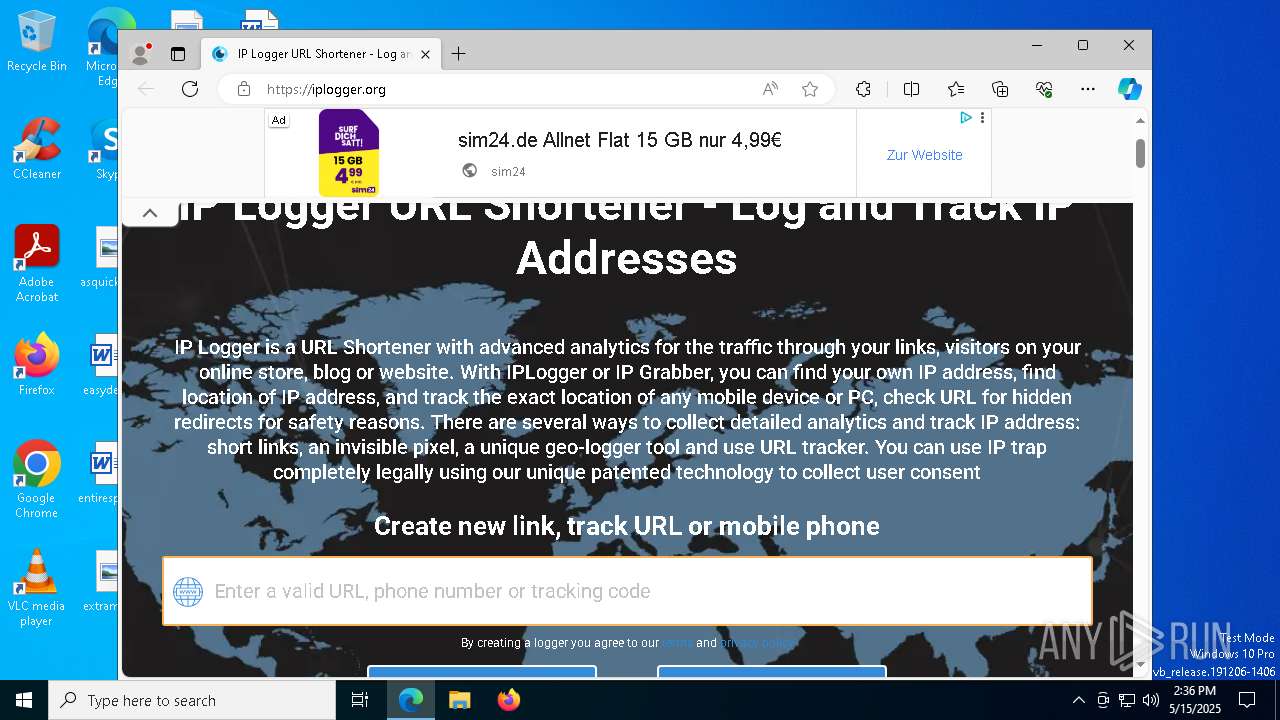Show hidden system tray icons
Image resolution: width=1280 pixels, height=720 pixels.
tap(1078, 700)
